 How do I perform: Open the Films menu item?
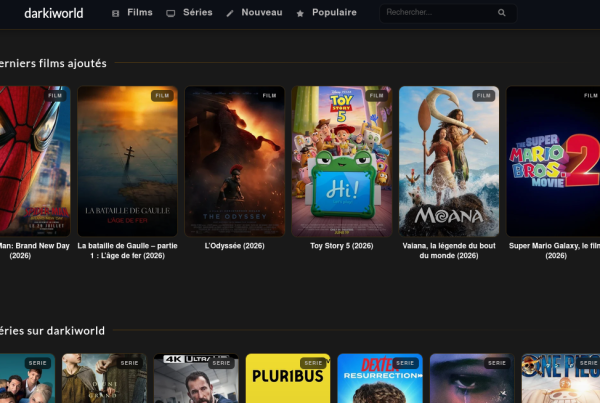[x=140, y=13]
